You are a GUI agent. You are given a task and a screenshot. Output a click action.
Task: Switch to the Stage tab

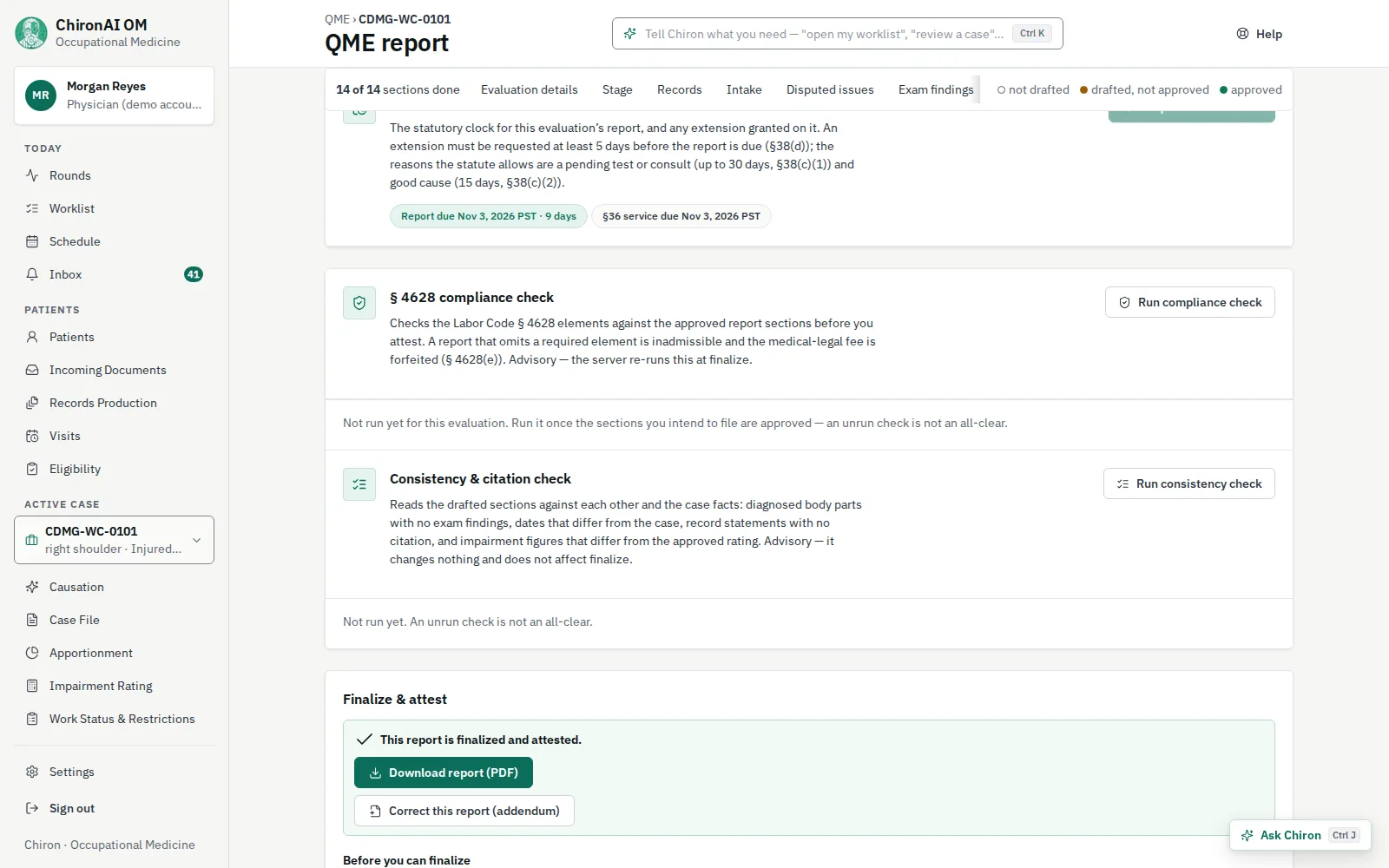click(617, 89)
